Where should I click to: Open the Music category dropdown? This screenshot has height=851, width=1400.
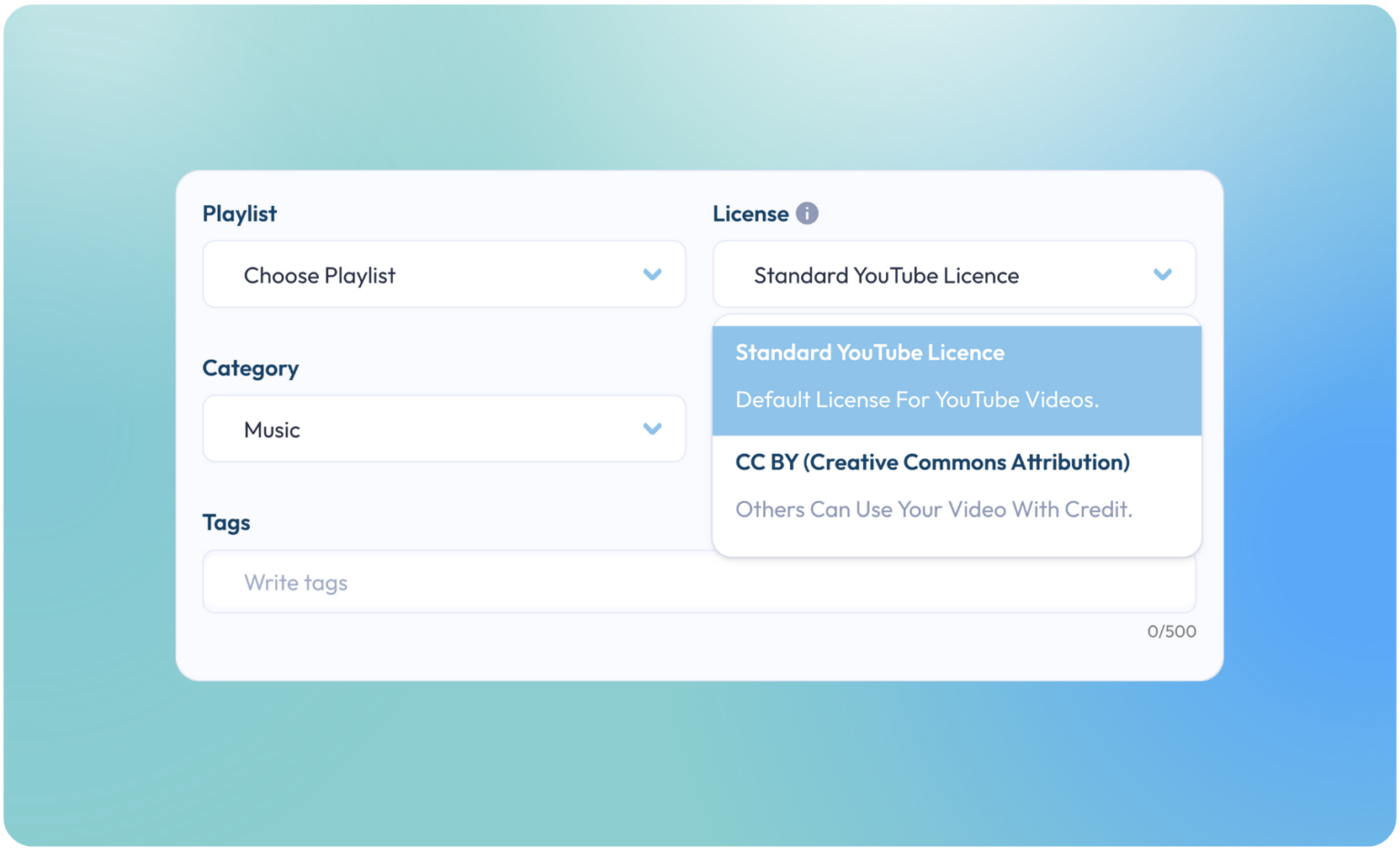444,428
